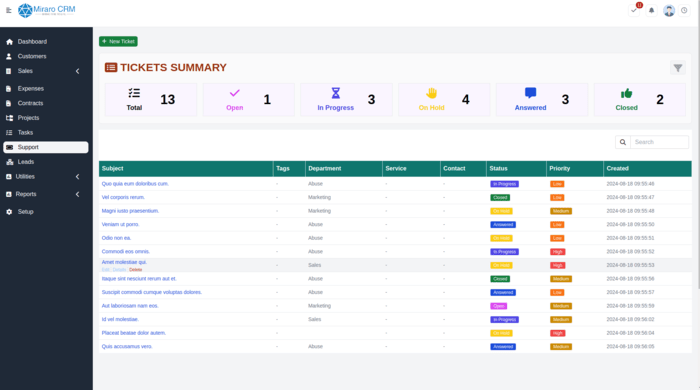The image size is (700, 390).
Task: Open ticket 'Suscipit commodi cumque voluptas dolores.'
Action: click(152, 292)
